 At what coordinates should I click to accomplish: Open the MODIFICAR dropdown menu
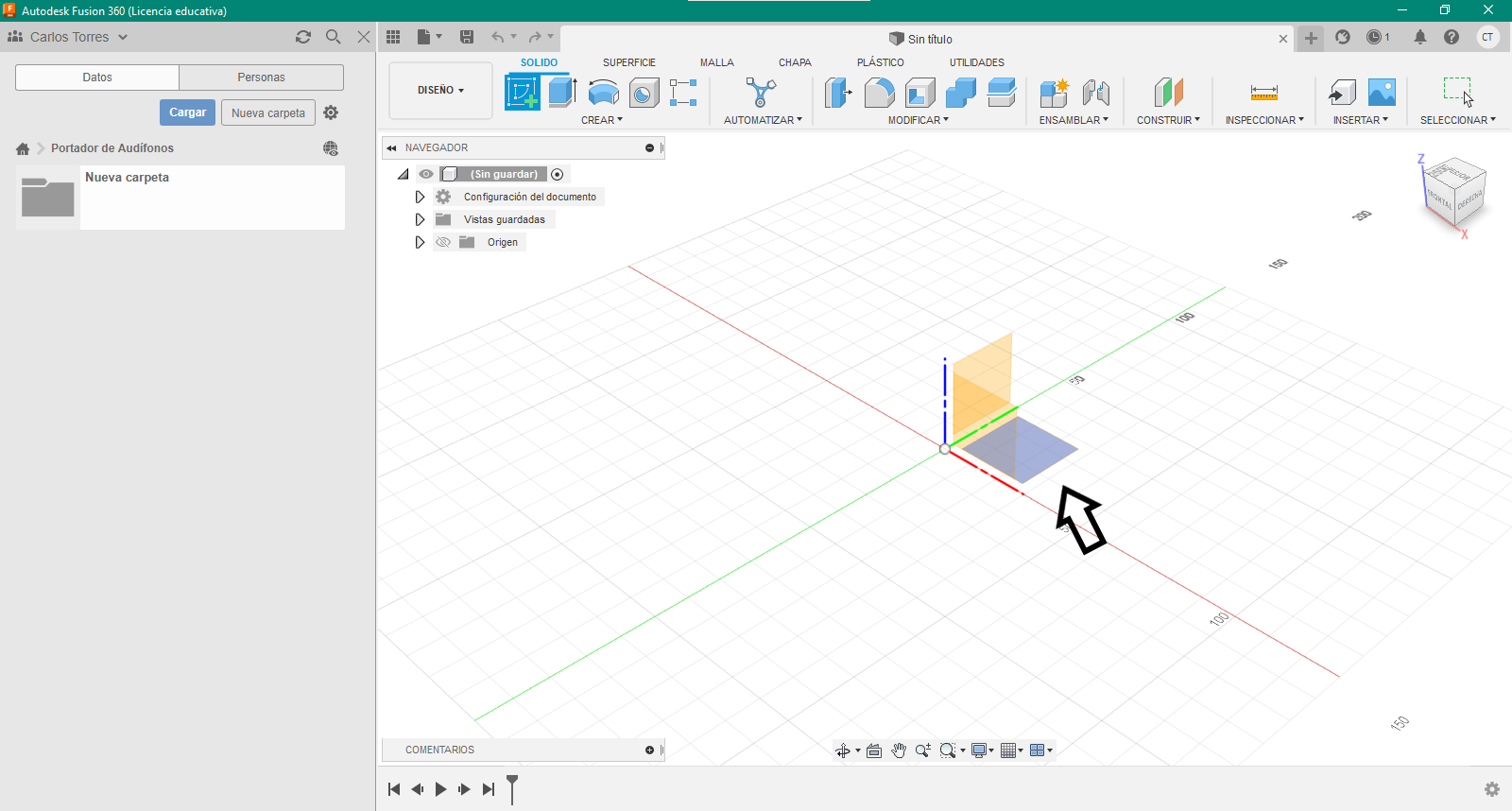tap(919, 120)
